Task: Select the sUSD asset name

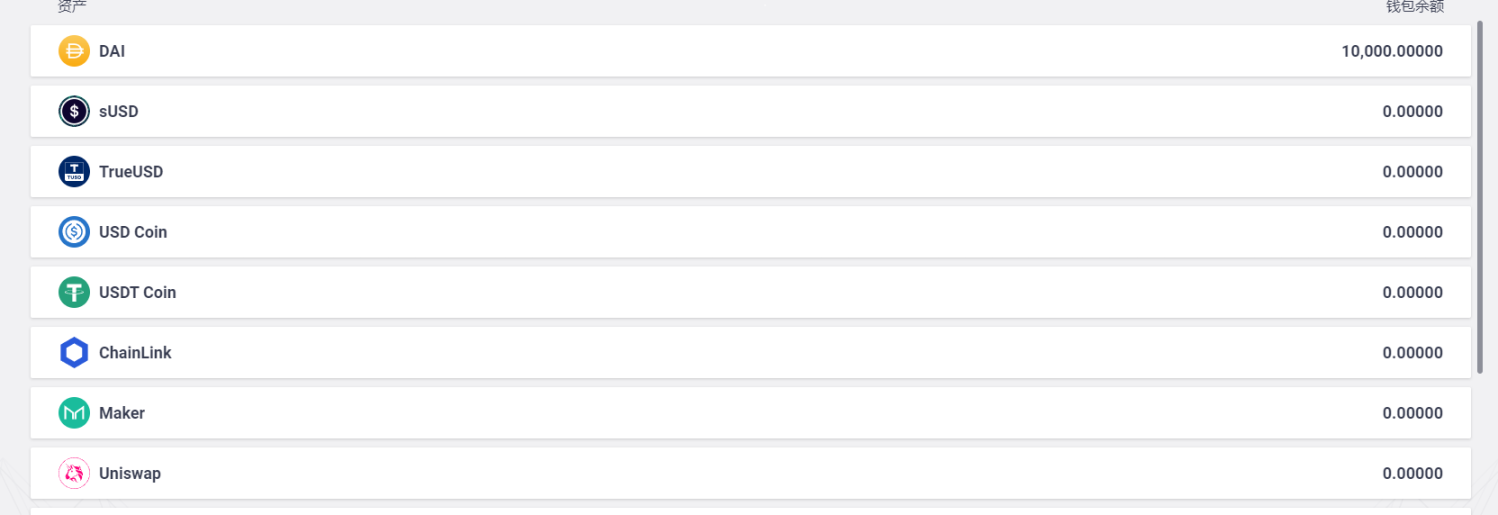Action: 119,111
